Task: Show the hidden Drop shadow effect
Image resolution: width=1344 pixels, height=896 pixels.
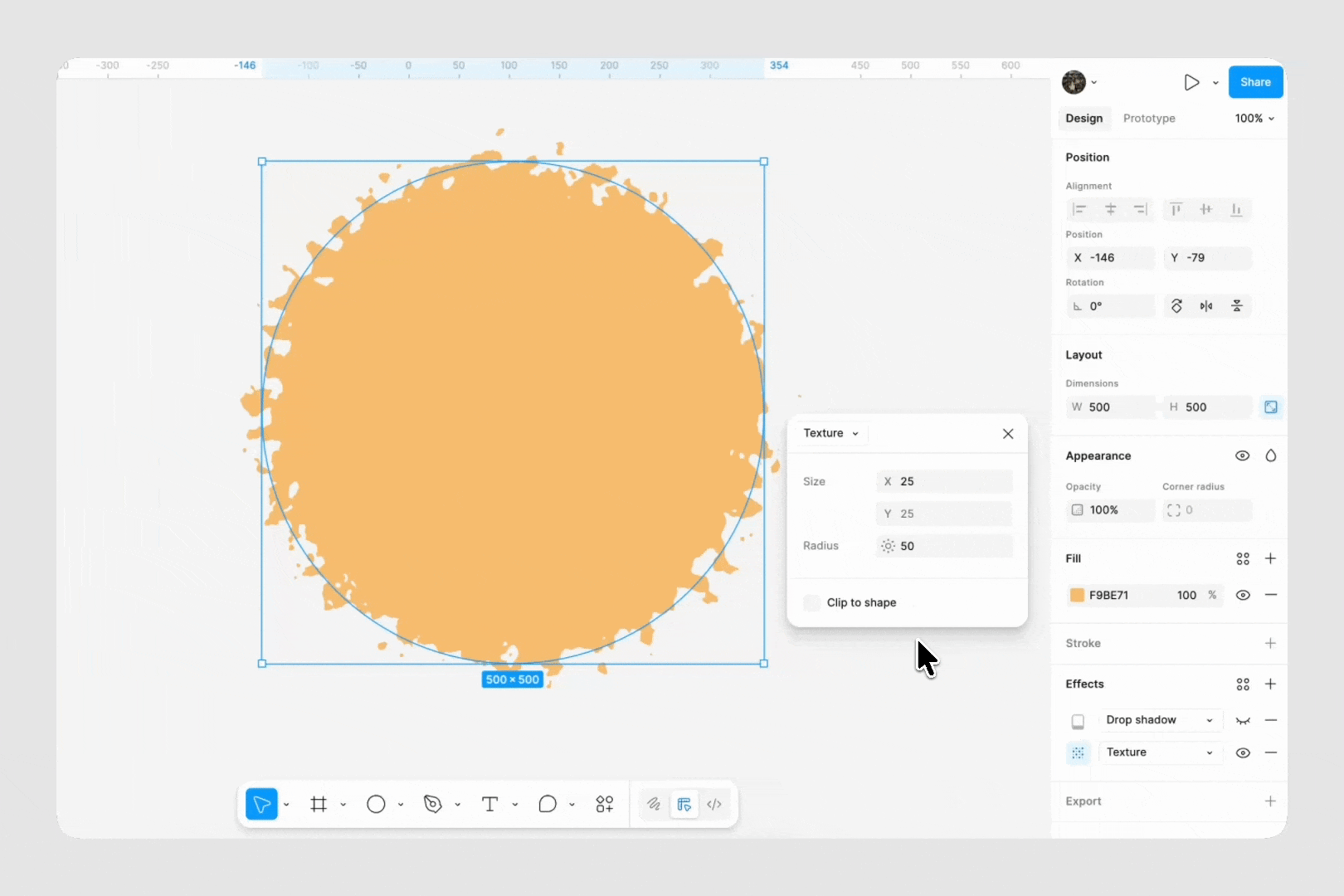Action: pyautogui.click(x=1242, y=720)
